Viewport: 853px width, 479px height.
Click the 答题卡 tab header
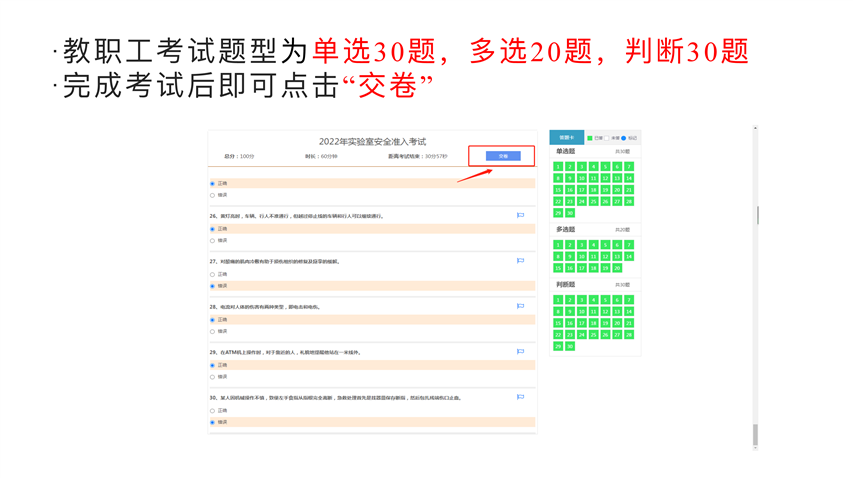566,137
